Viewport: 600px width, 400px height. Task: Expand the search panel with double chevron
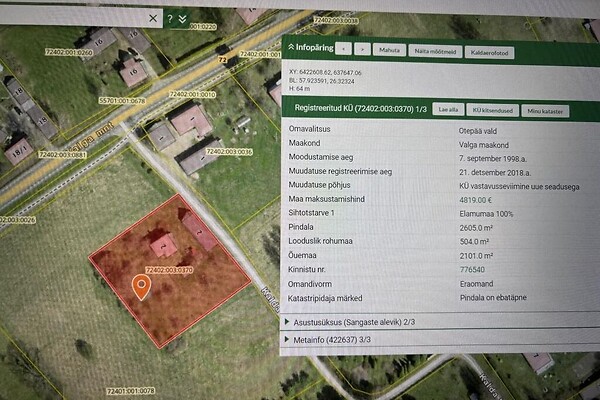click(183, 18)
